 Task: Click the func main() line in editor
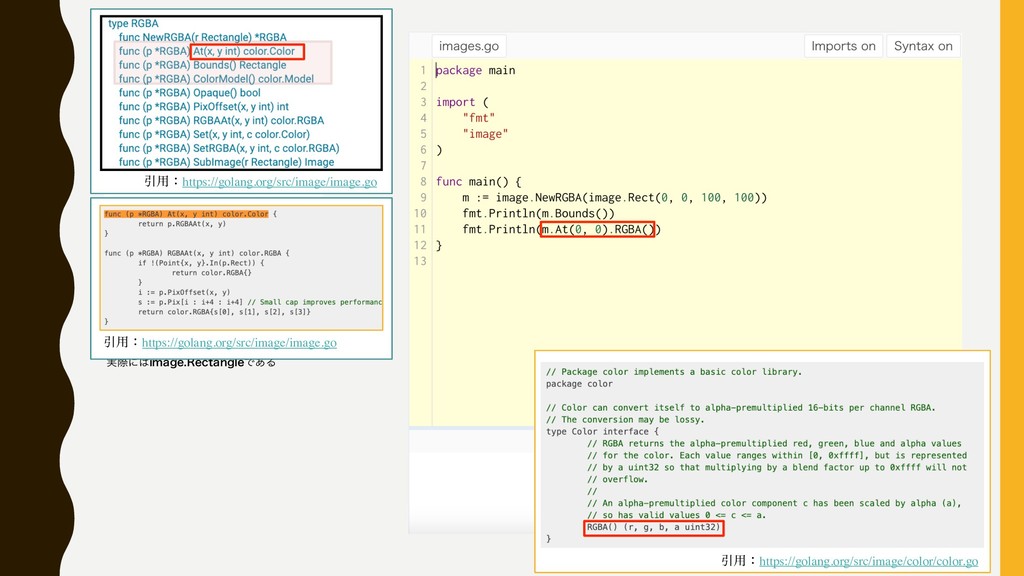(479, 182)
